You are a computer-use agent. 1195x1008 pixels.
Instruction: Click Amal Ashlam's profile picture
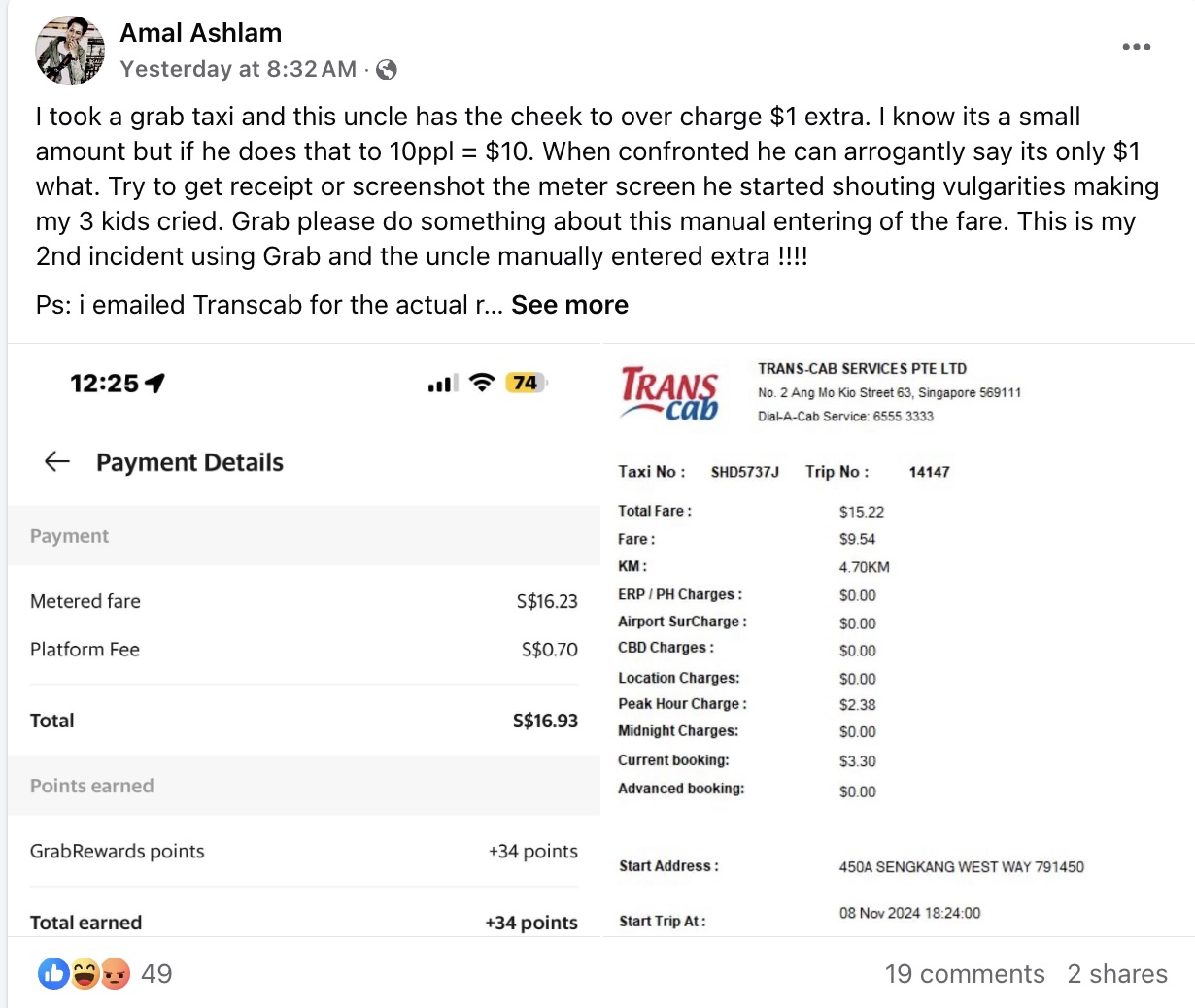(70, 50)
